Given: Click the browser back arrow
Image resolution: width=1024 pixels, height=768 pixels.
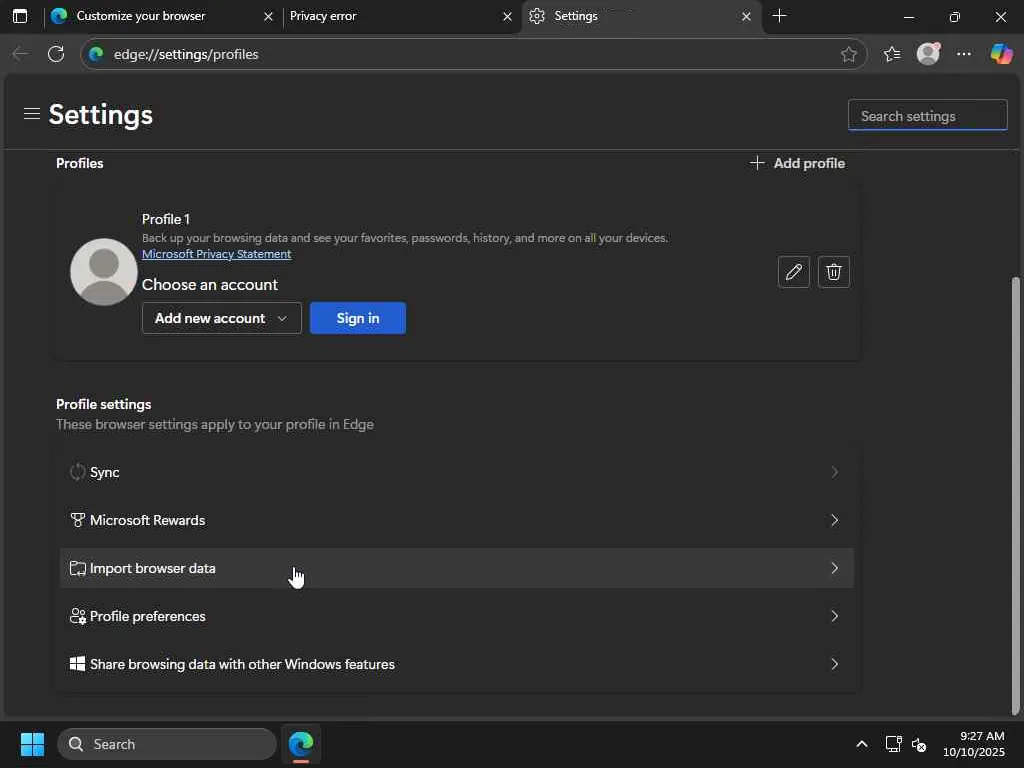Looking at the screenshot, I should pos(20,54).
